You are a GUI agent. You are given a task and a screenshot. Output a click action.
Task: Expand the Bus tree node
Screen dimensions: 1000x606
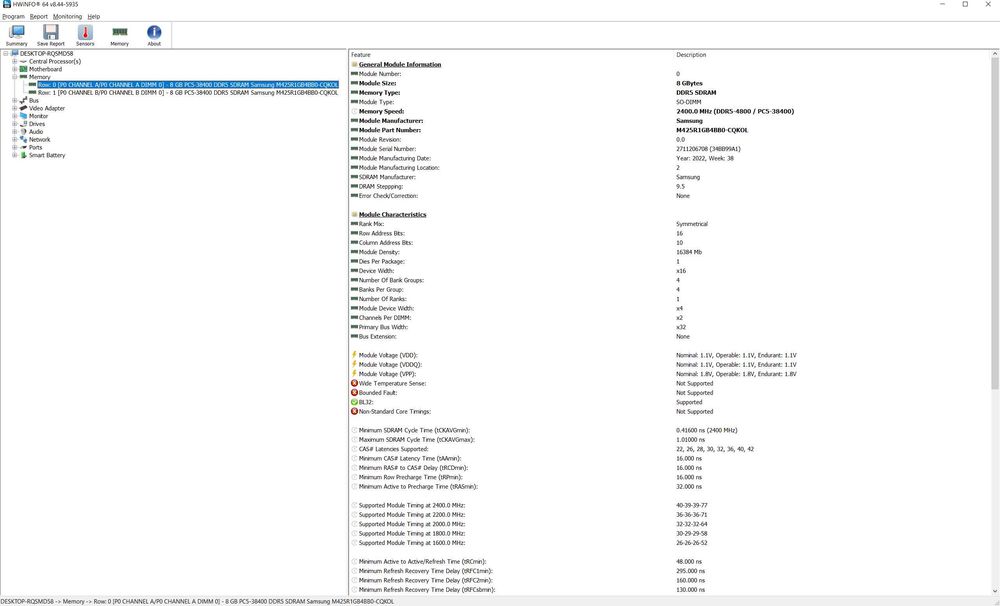(15, 101)
